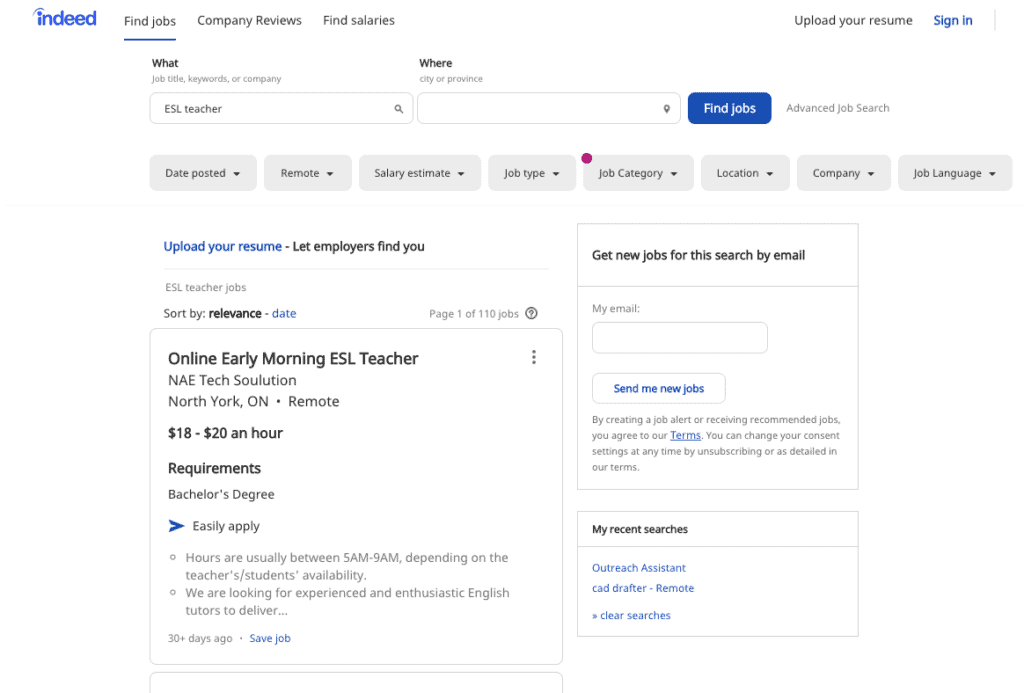The height and width of the screenshot is (693, 1024).
Task: Click the location pin icon in Where field
Action: tap(666, 109)
